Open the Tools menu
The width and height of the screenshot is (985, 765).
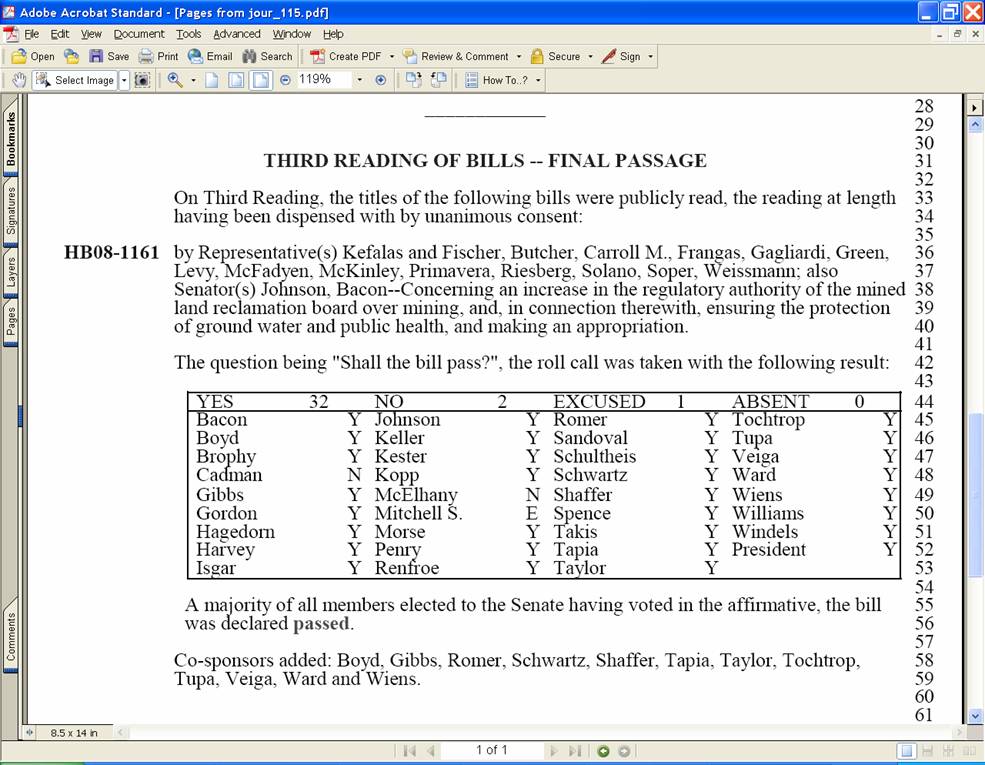point(188,34)
